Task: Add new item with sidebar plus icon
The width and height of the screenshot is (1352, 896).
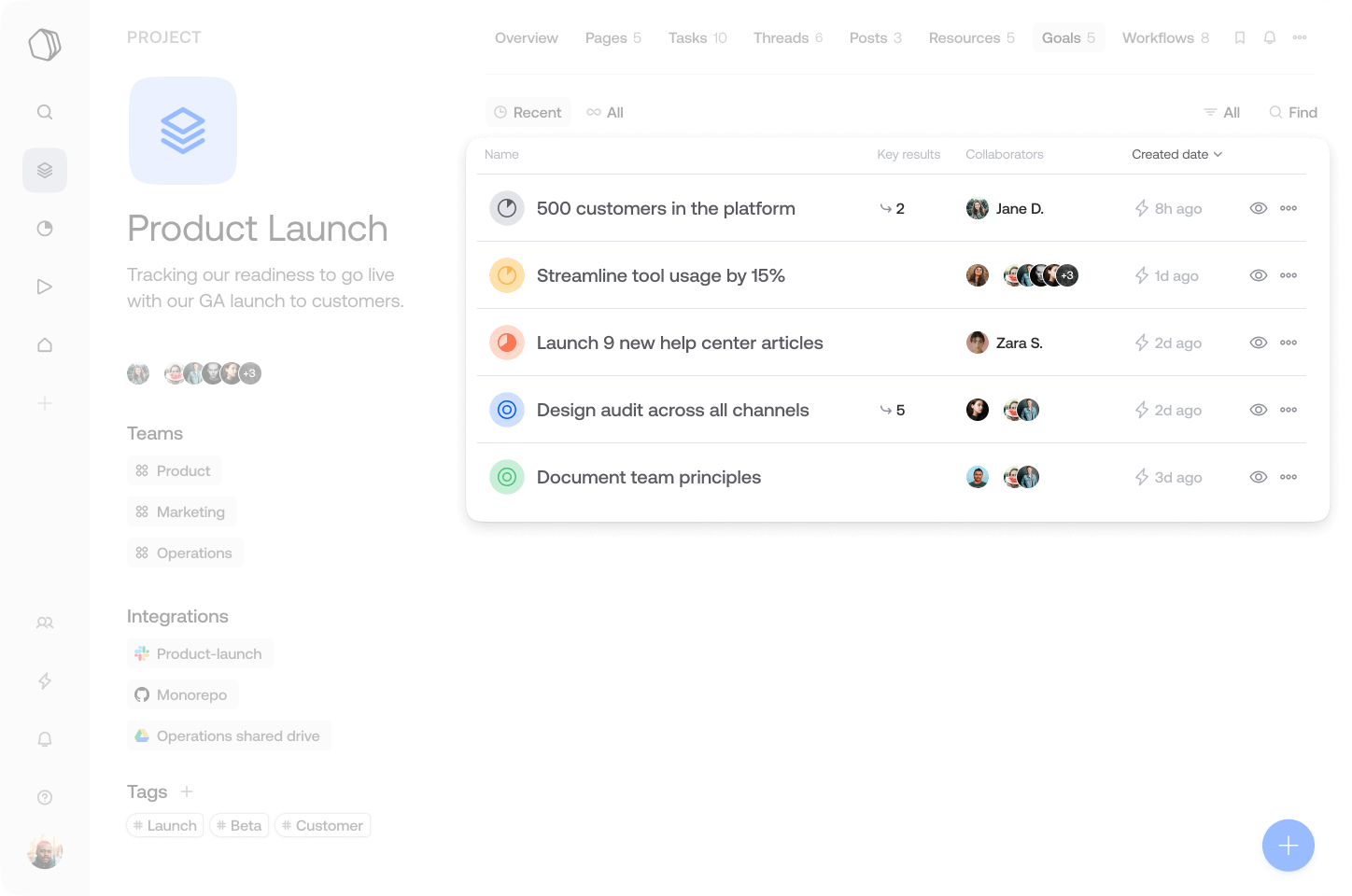Action: coord(45,403)
